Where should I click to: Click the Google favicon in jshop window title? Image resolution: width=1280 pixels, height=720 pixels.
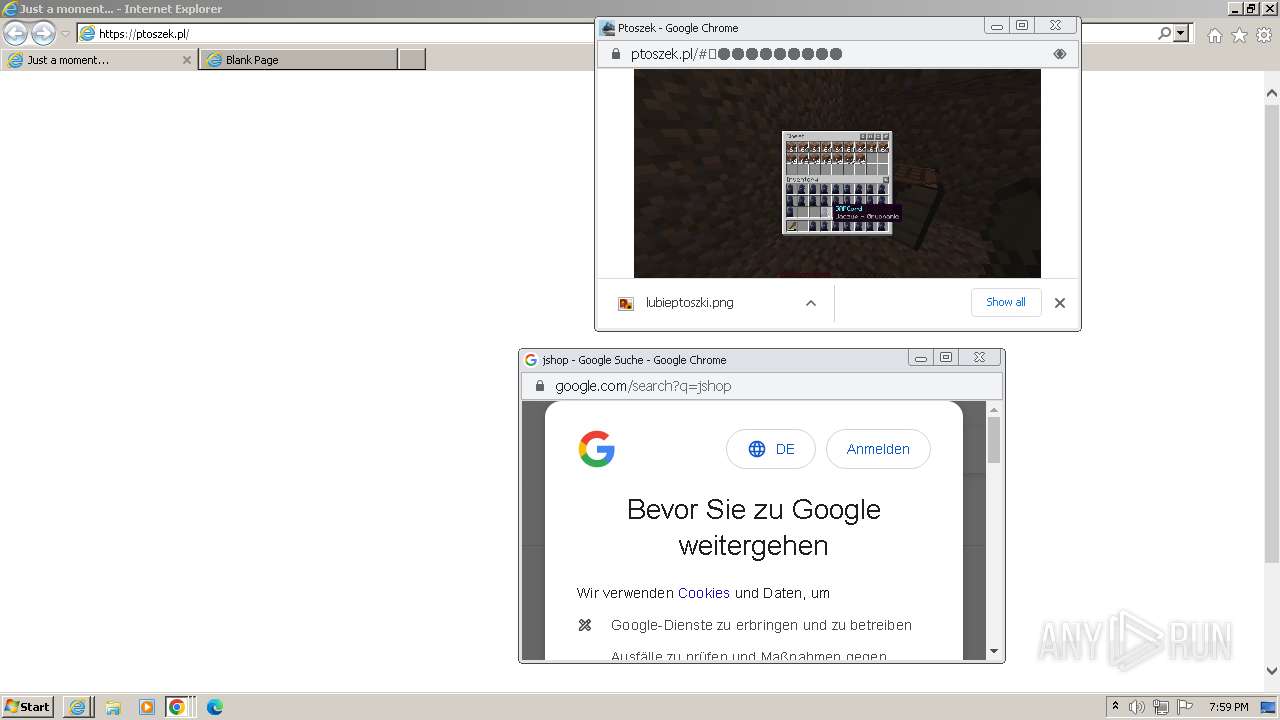tap(531, 360)
